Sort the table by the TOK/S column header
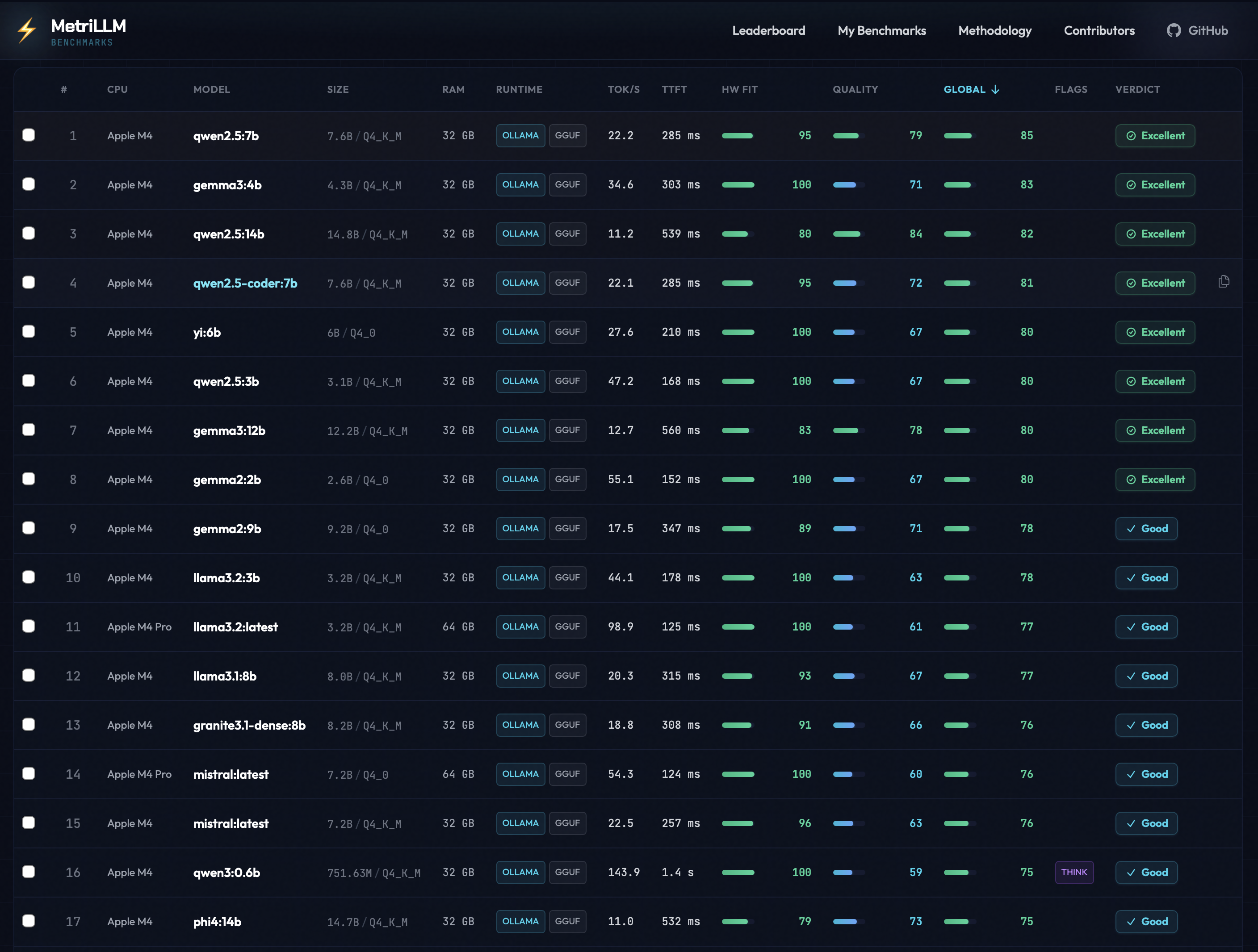This screenshot has height=952, width=1258. point(623,89)
